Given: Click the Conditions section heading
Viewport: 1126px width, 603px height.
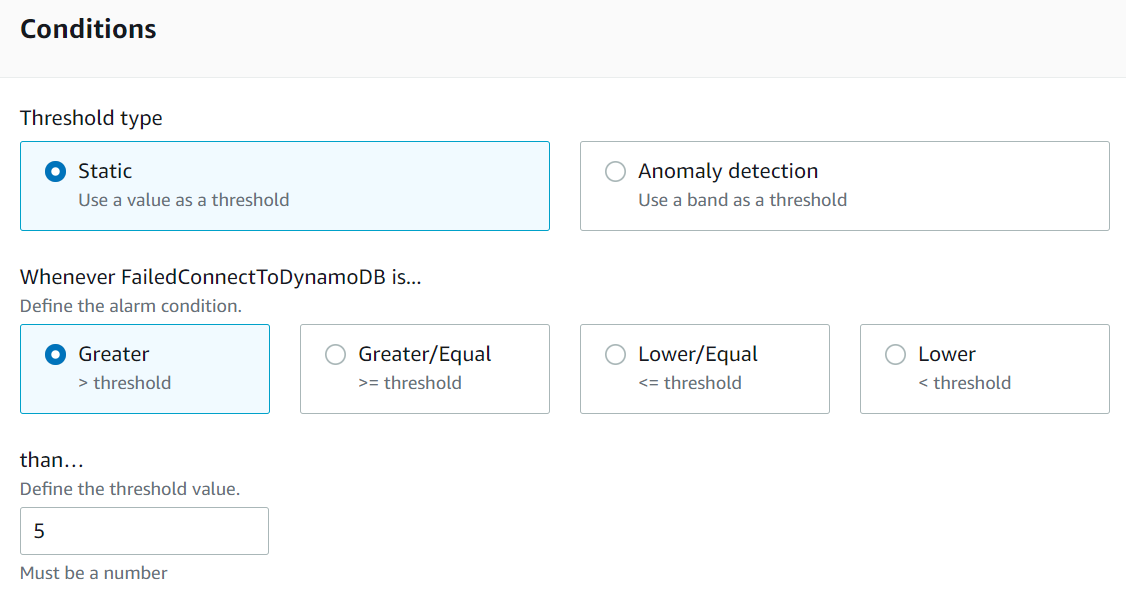Looking at the screenshot, I should (x=88, y=30).
